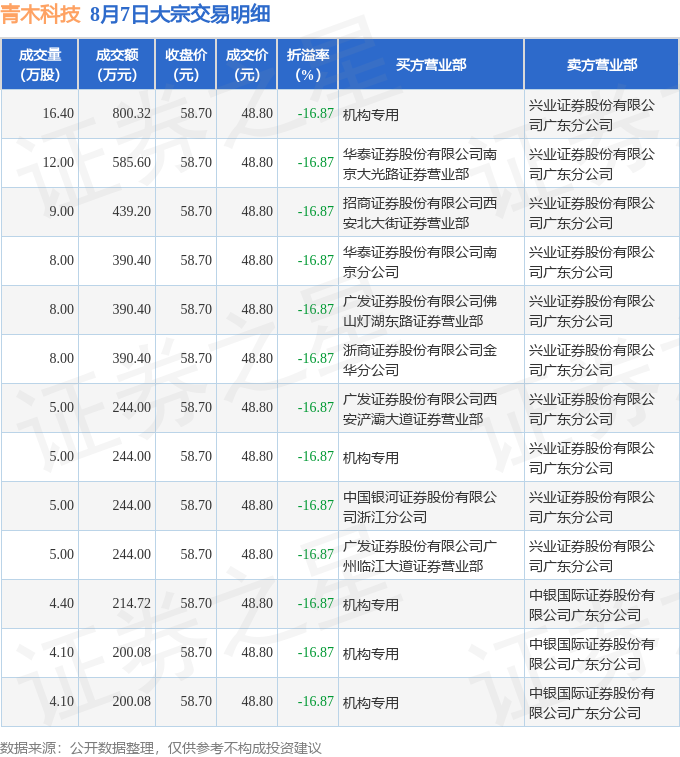Click buyer 华泰证券股份有限公司南京分公司
This screenshot has width=680, height=757.
420,262
